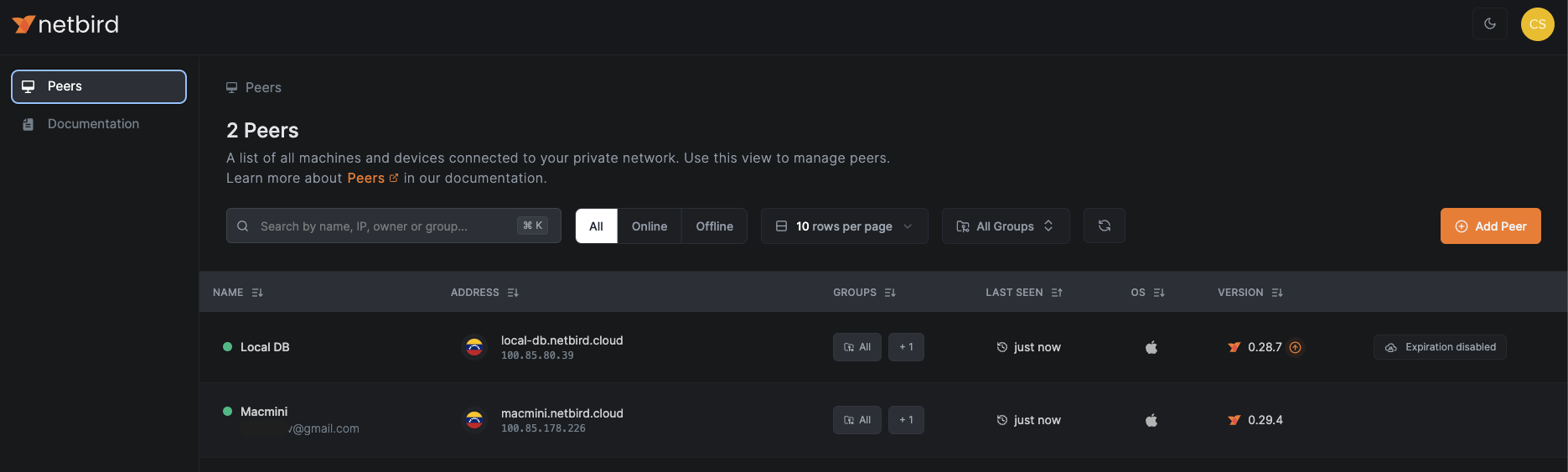This screenshot has height=472, width=1568.
Task: Click the update available icon beside 0.28.7
Action: click(x=1295, y=347)
